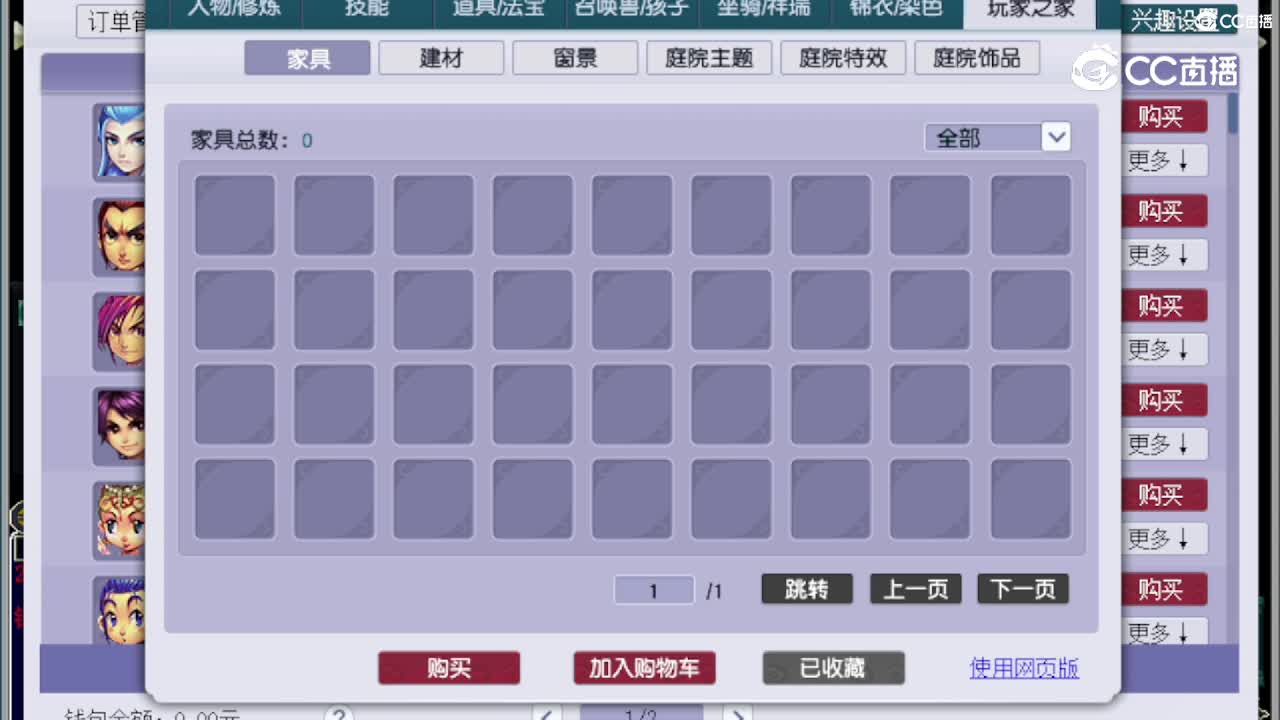The height and width of the screenshot is (720, 1280).
Task: Switch to the 建材 tab
Action: tap(440, 58)
